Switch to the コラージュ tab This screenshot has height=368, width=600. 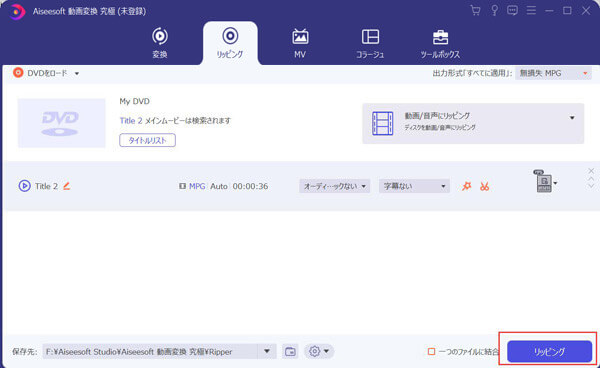click(370, 43)
